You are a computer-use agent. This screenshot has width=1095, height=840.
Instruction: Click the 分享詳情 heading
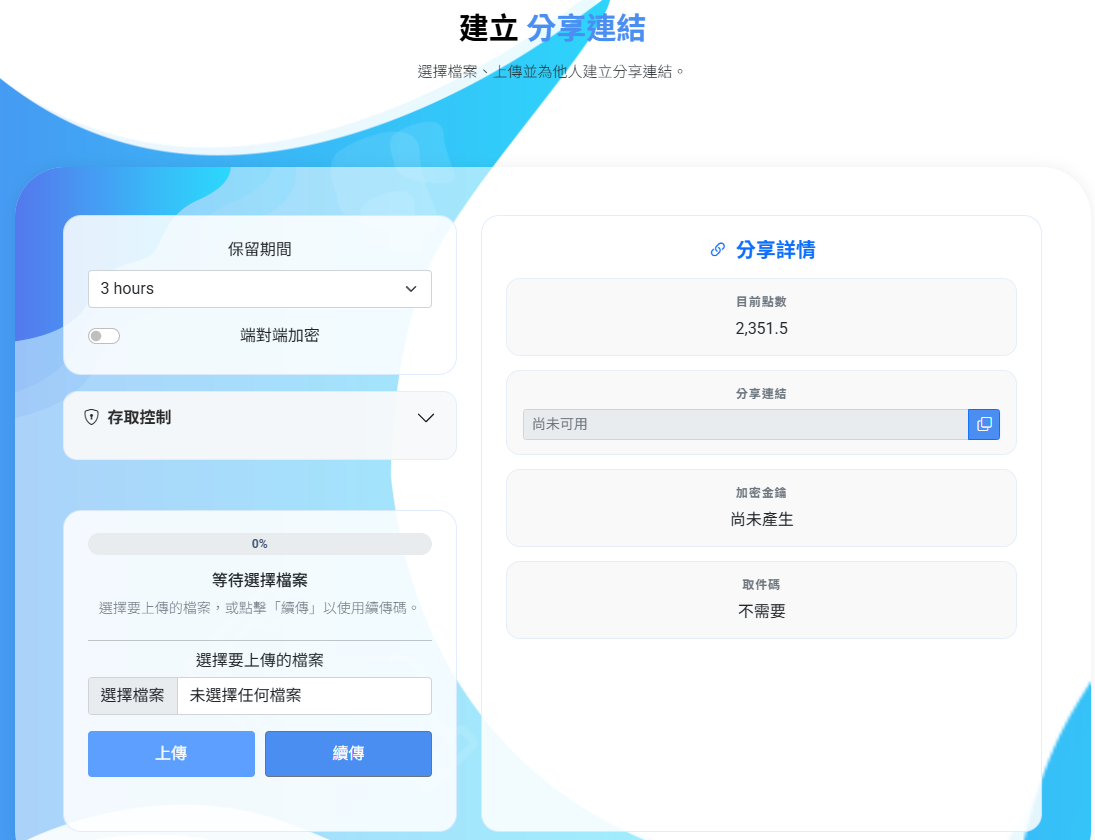[x=775, y=250]
